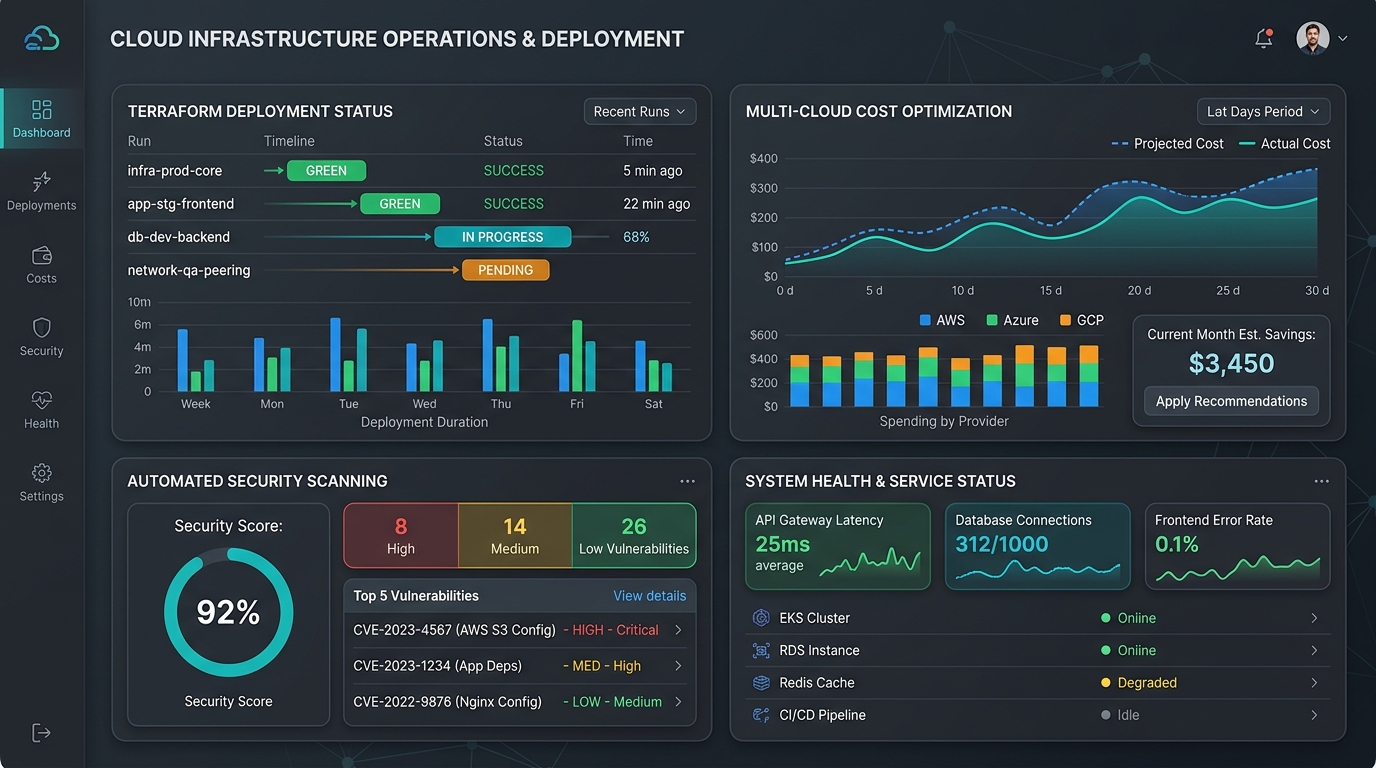This screenshot has height=768, width=1376.
Task: Click the Dashboard grid icon
Action: (x=42, y=109)
